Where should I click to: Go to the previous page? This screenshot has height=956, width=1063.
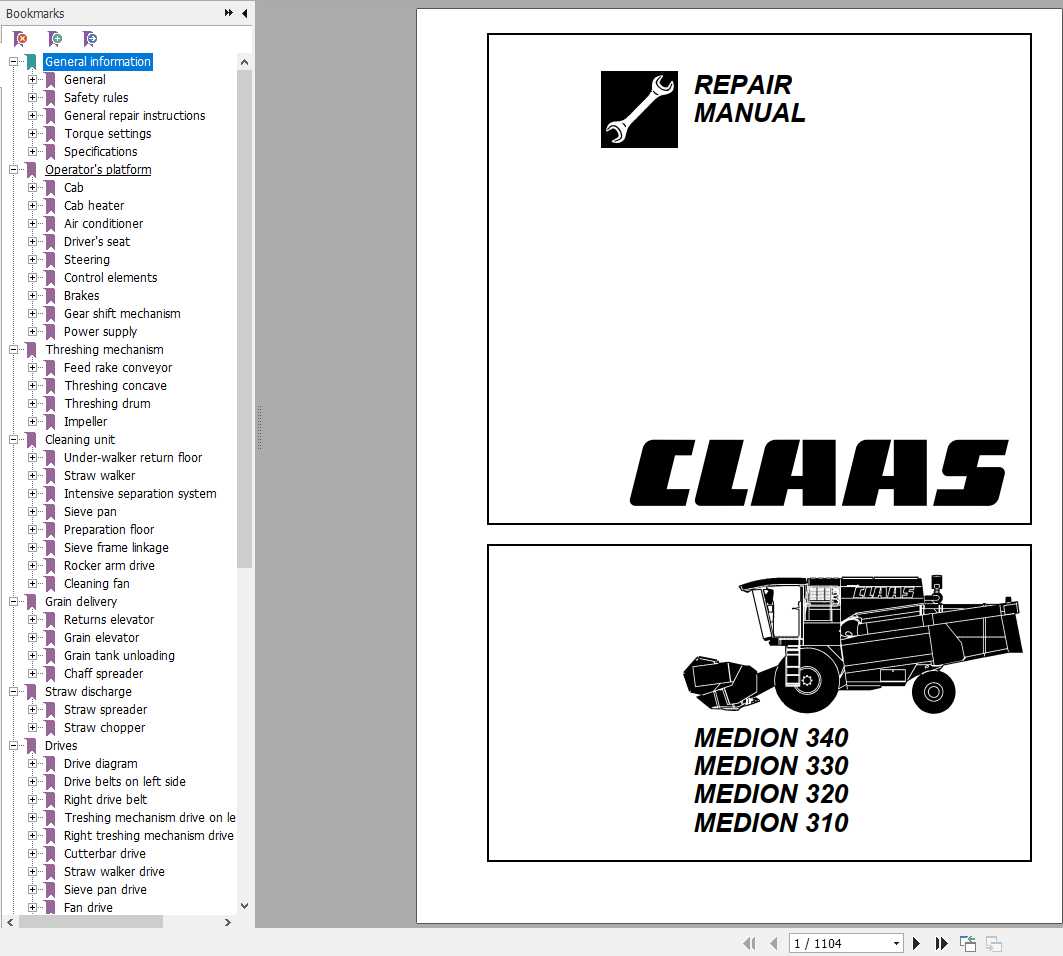click(774, 943)
